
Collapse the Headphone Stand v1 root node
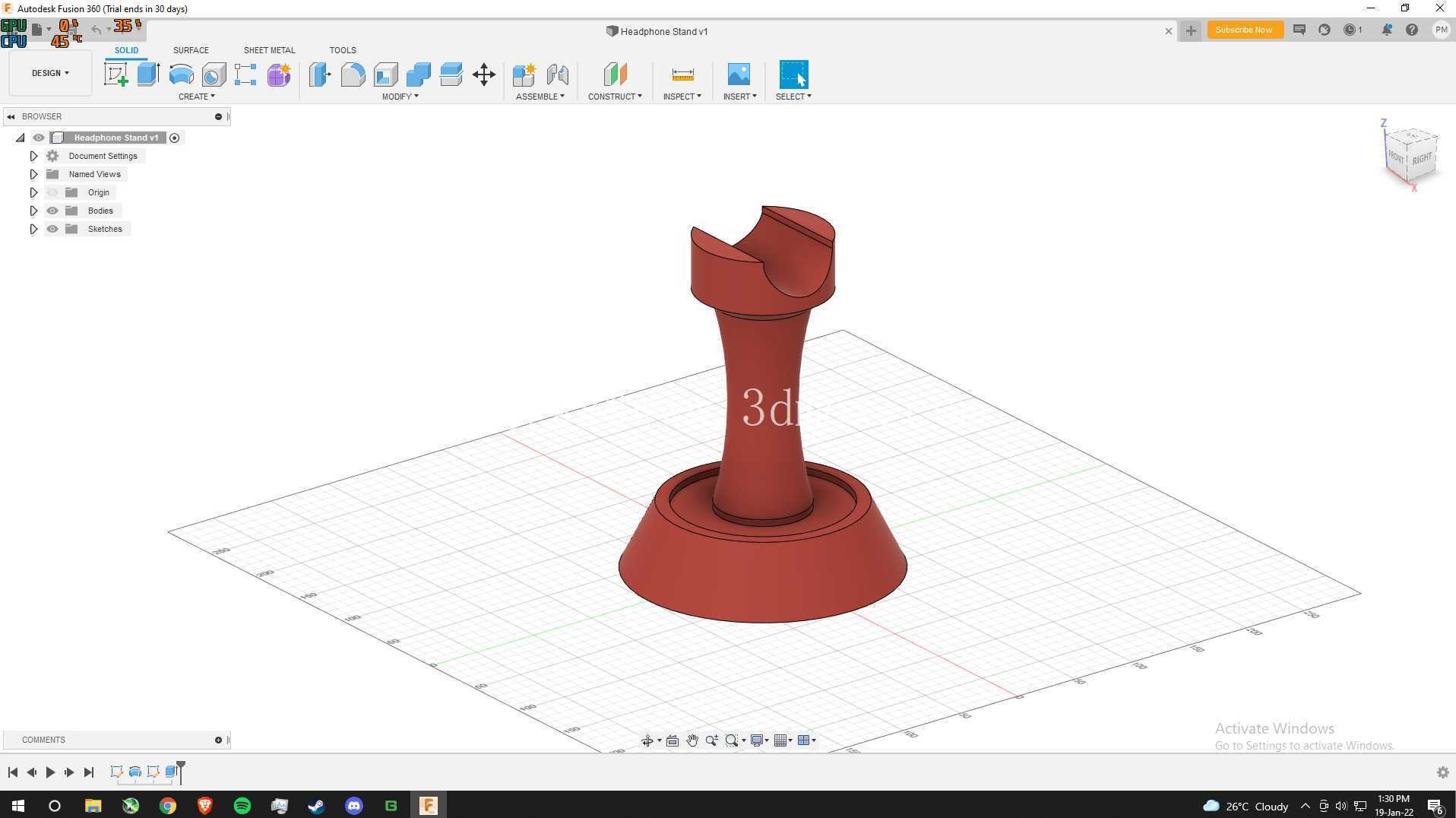(21, 138)
